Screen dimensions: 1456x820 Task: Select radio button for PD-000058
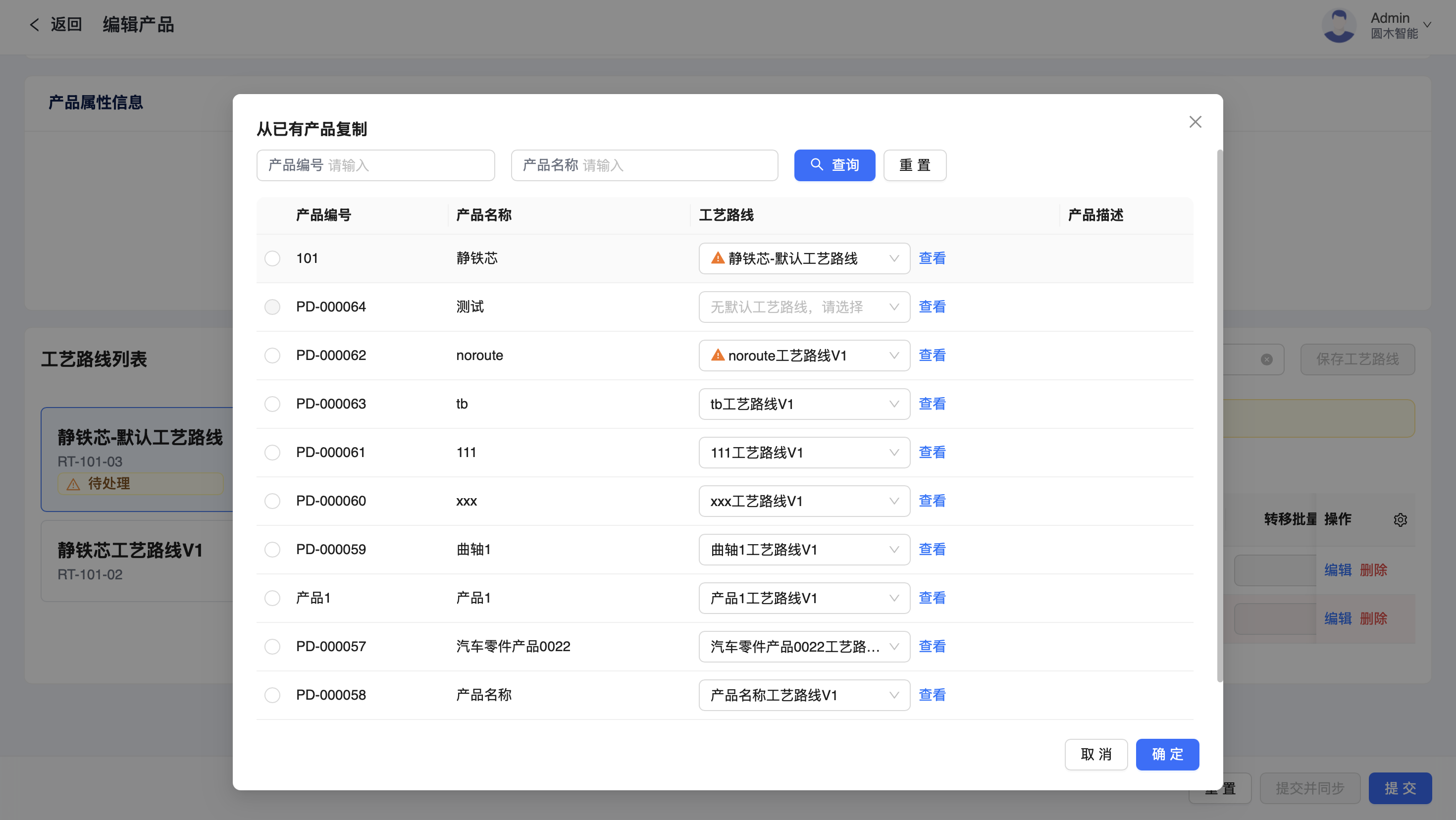point(272,695)
